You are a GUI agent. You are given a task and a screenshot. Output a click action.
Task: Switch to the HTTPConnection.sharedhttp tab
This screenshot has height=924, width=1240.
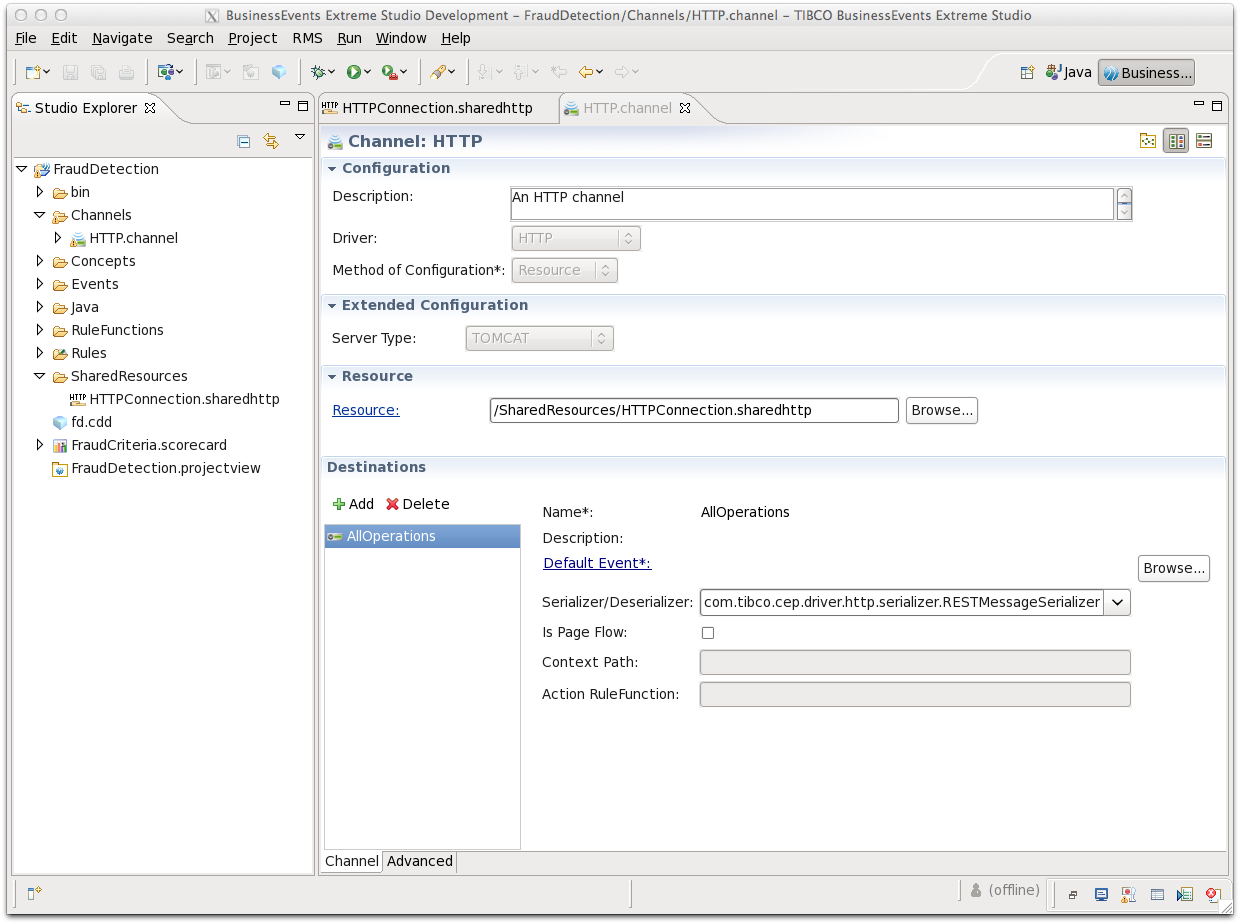[x=437, y=108]
